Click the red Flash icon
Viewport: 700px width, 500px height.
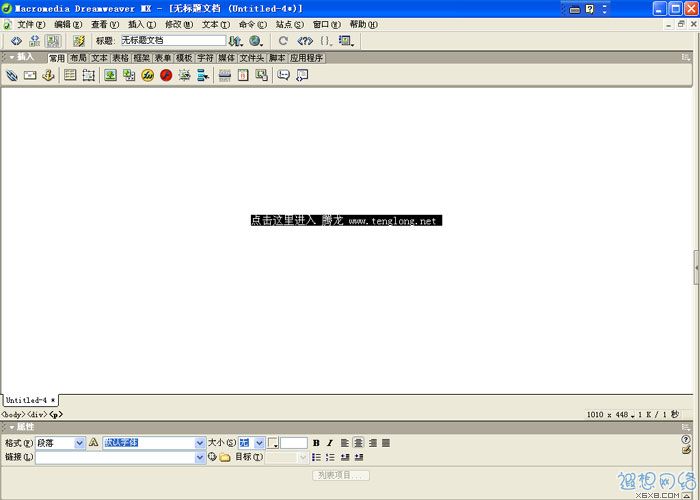[x=166, y=75]
